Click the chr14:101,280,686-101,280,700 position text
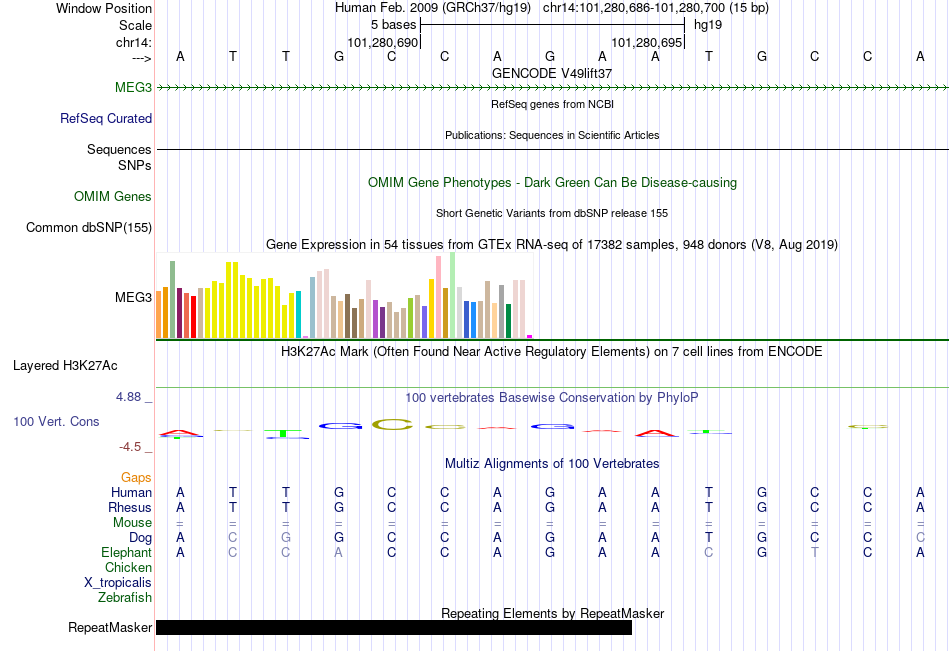This screenshot has height=651, width=950. pos(656,8)
